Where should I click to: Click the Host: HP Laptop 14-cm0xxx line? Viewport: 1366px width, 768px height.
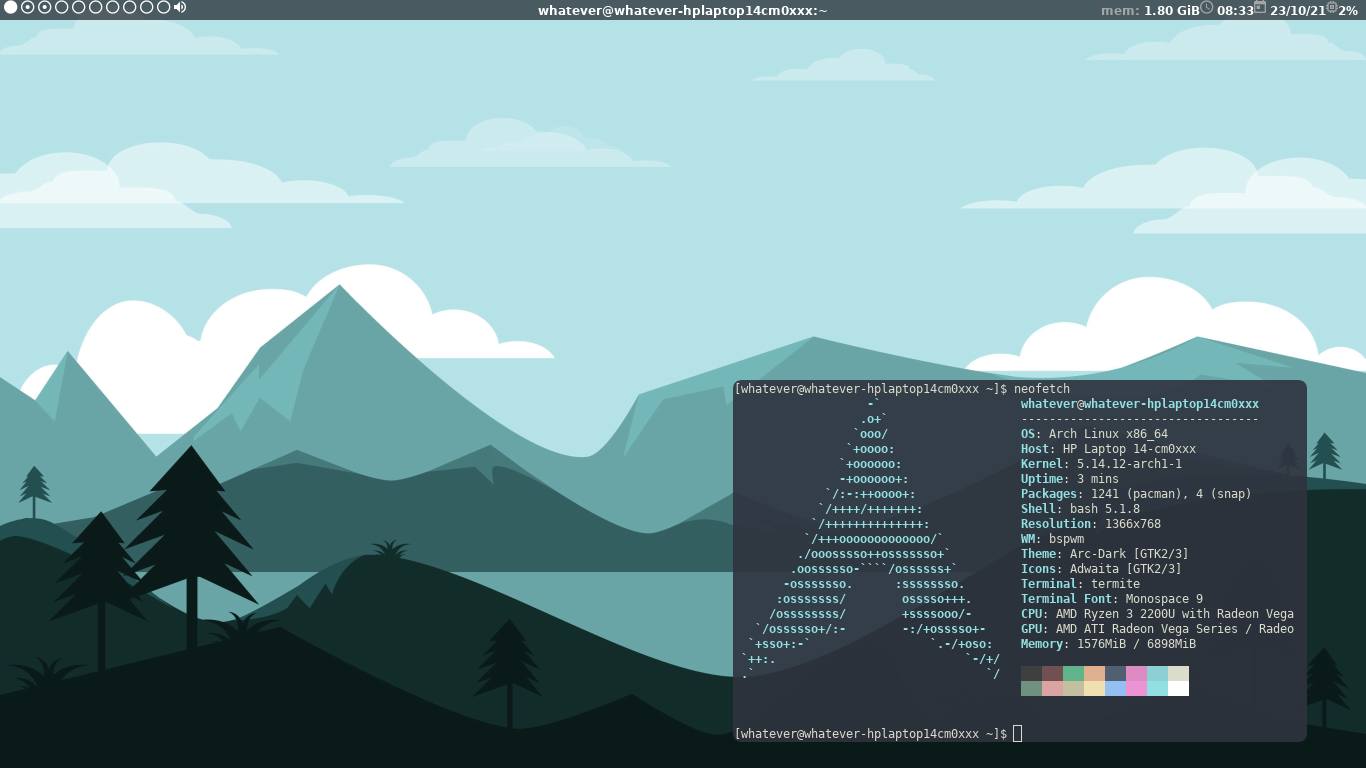pos(1108,449)
